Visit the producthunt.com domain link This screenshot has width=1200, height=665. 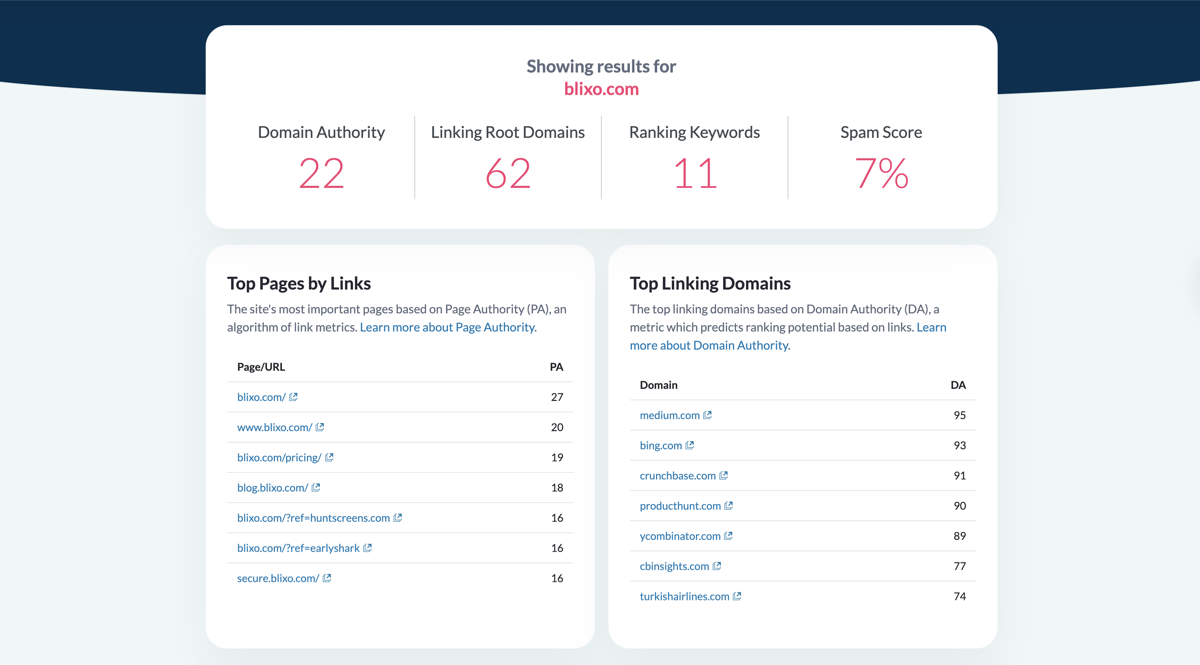pyautogui.click(x=680, y=506)
